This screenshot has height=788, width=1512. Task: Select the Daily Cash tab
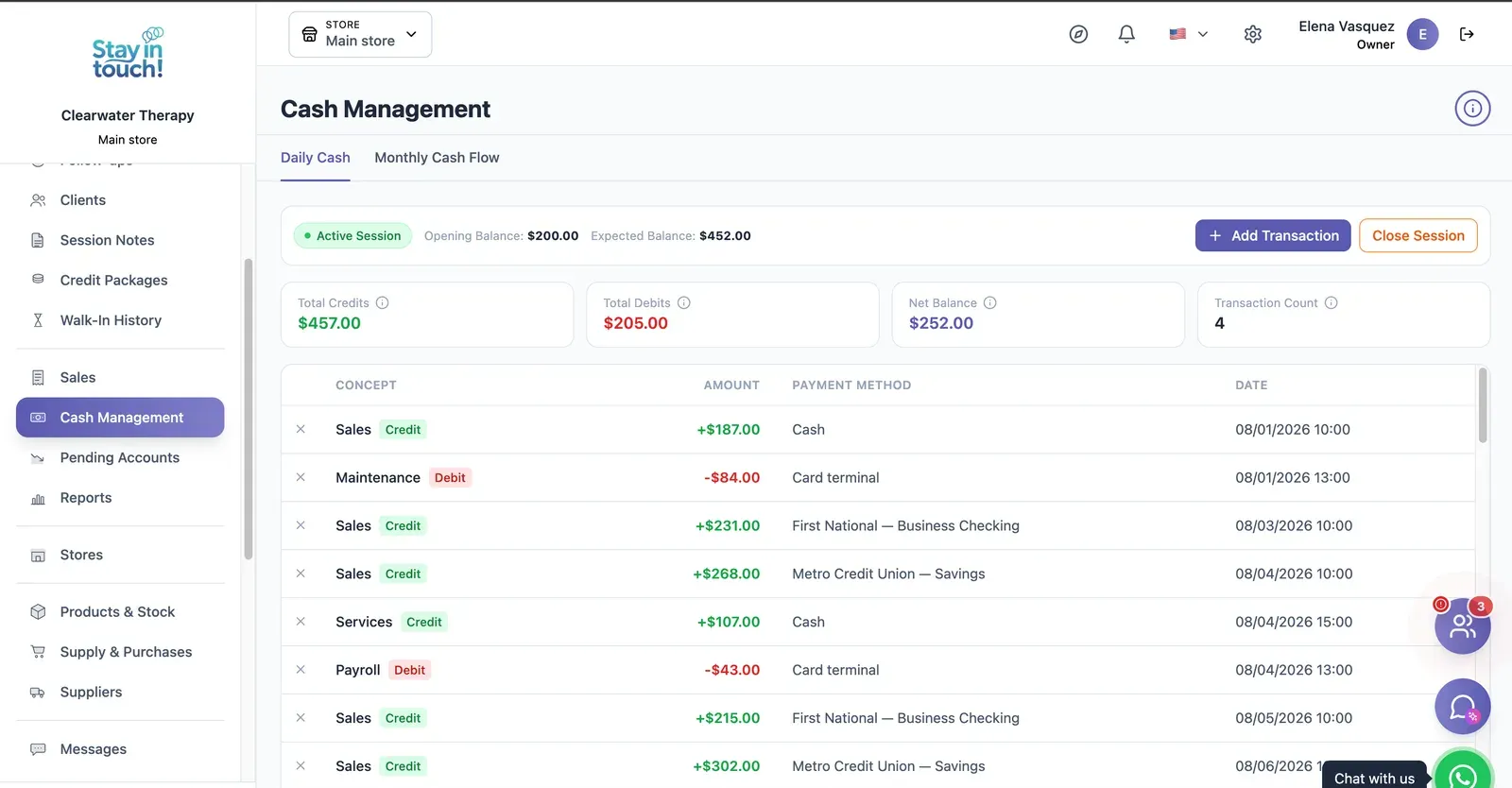316,158
